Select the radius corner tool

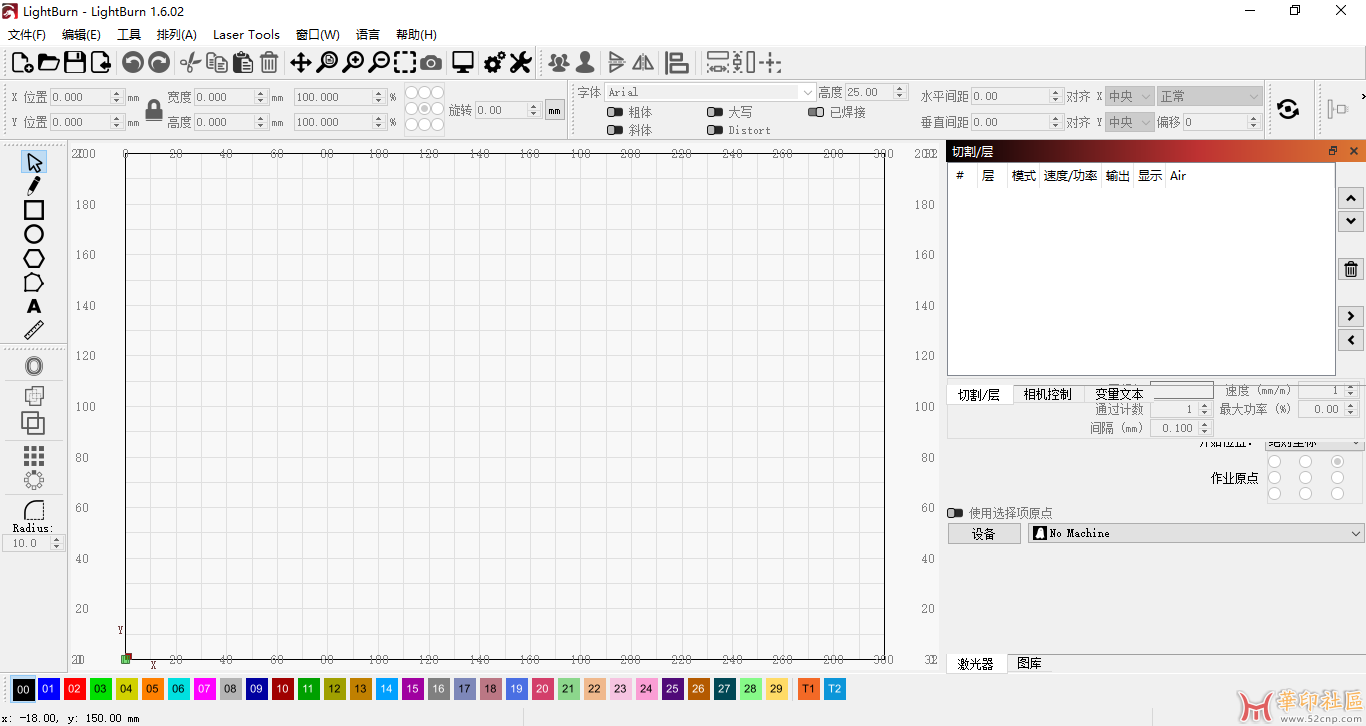click(x=34, y=510)
